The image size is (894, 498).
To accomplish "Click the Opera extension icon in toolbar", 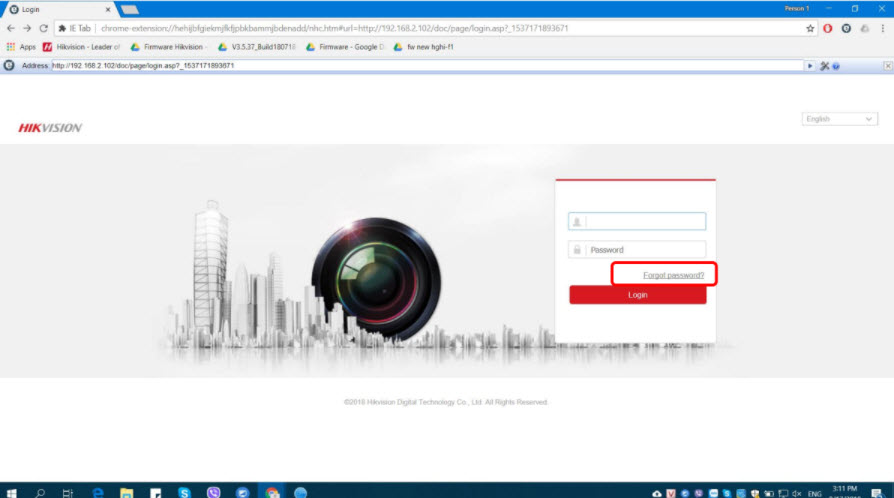I will point(828,28).
